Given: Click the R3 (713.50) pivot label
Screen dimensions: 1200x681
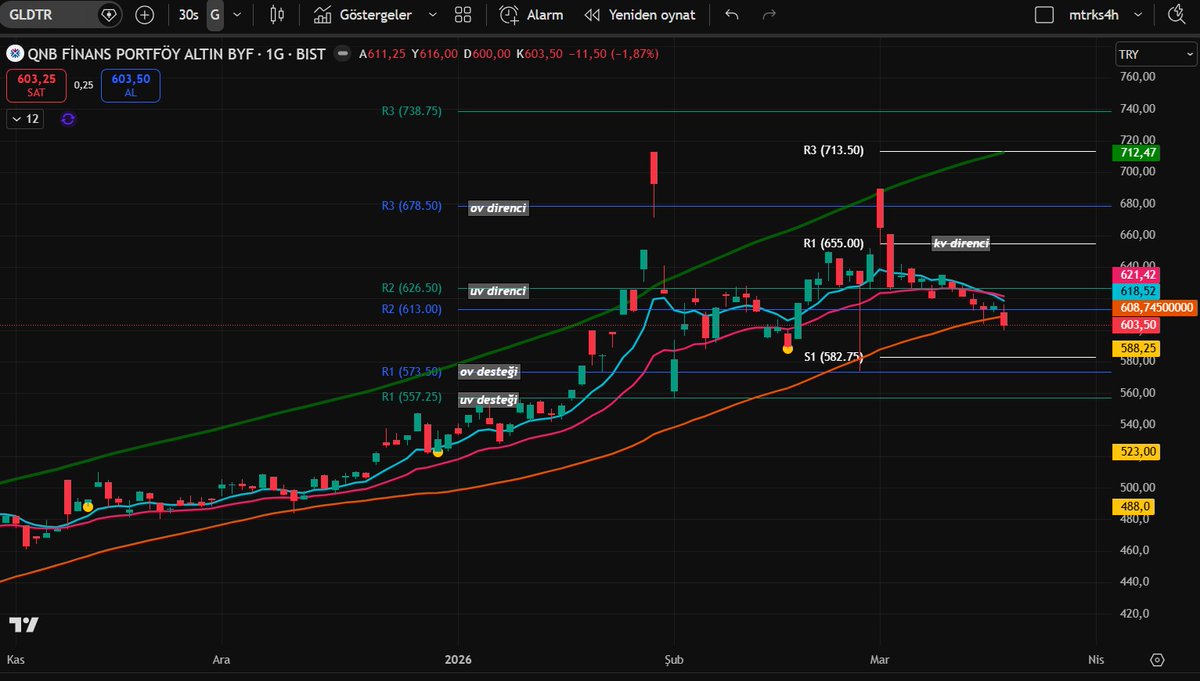Looking at the screenshot, I should pyautogui.click(x=833, y=151).
